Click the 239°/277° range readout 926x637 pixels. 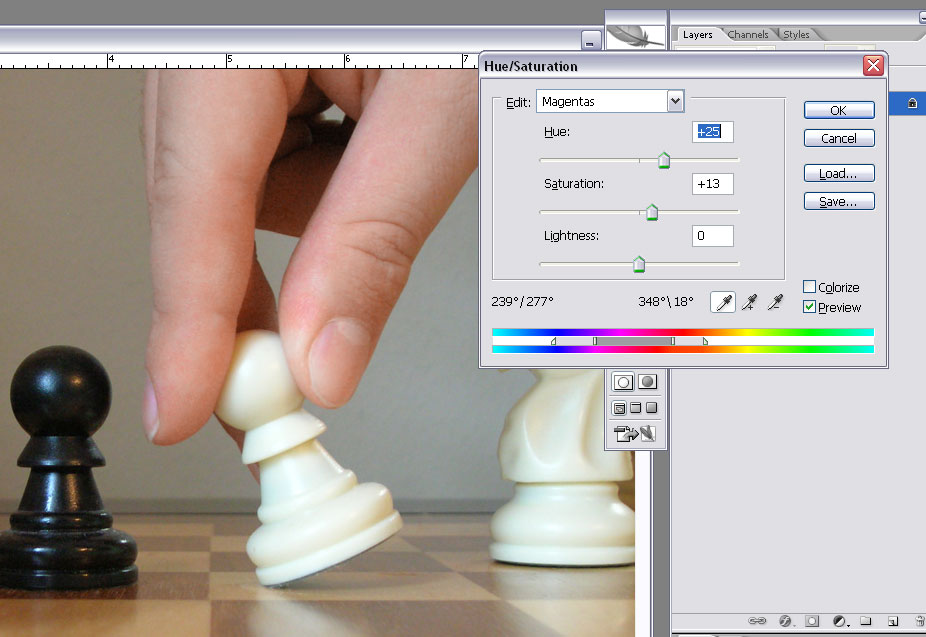pyautogui.click(x=522, y=302)
